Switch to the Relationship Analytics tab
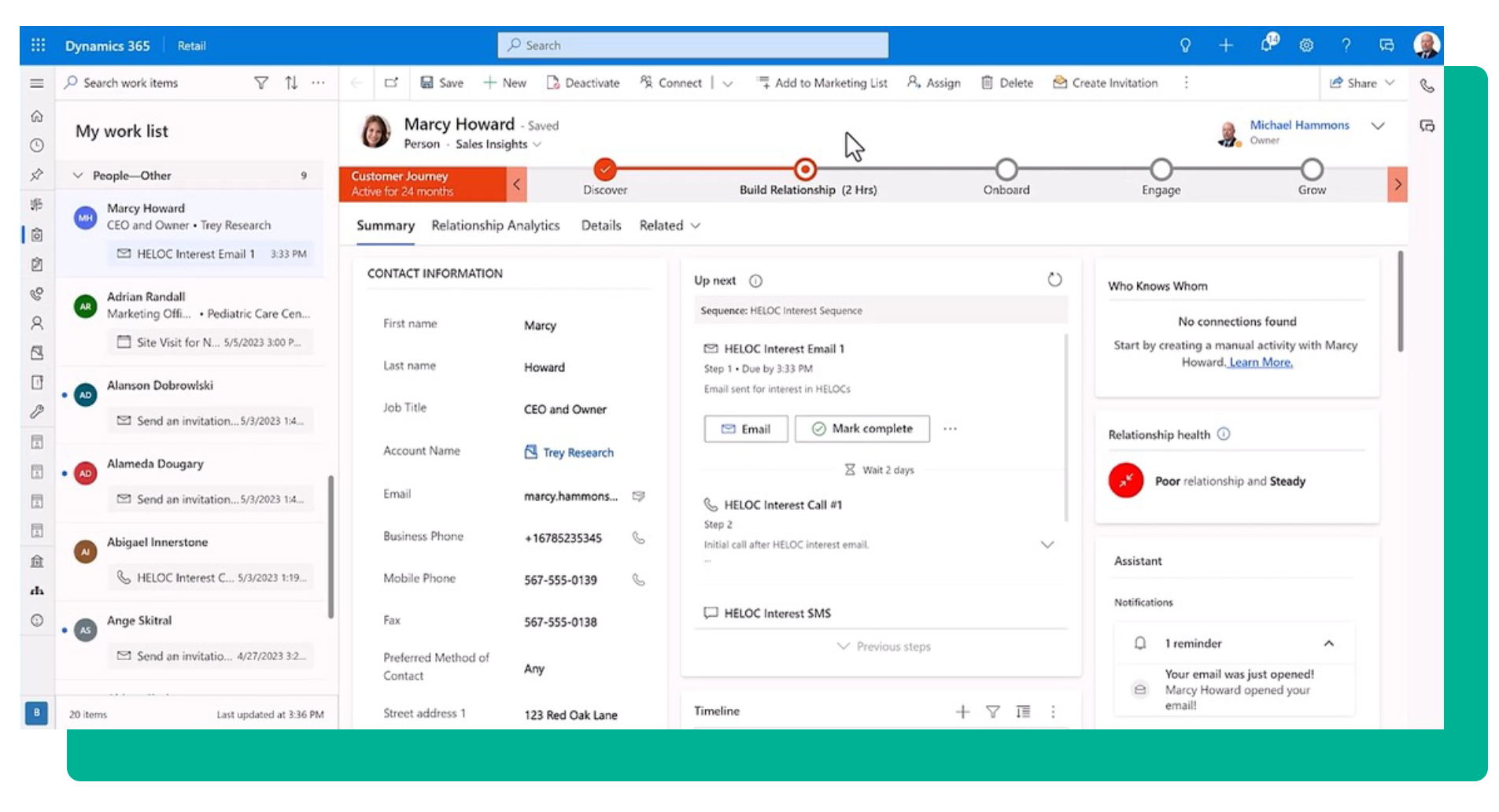Viewport: 1499px width, 812px height. 496,226
